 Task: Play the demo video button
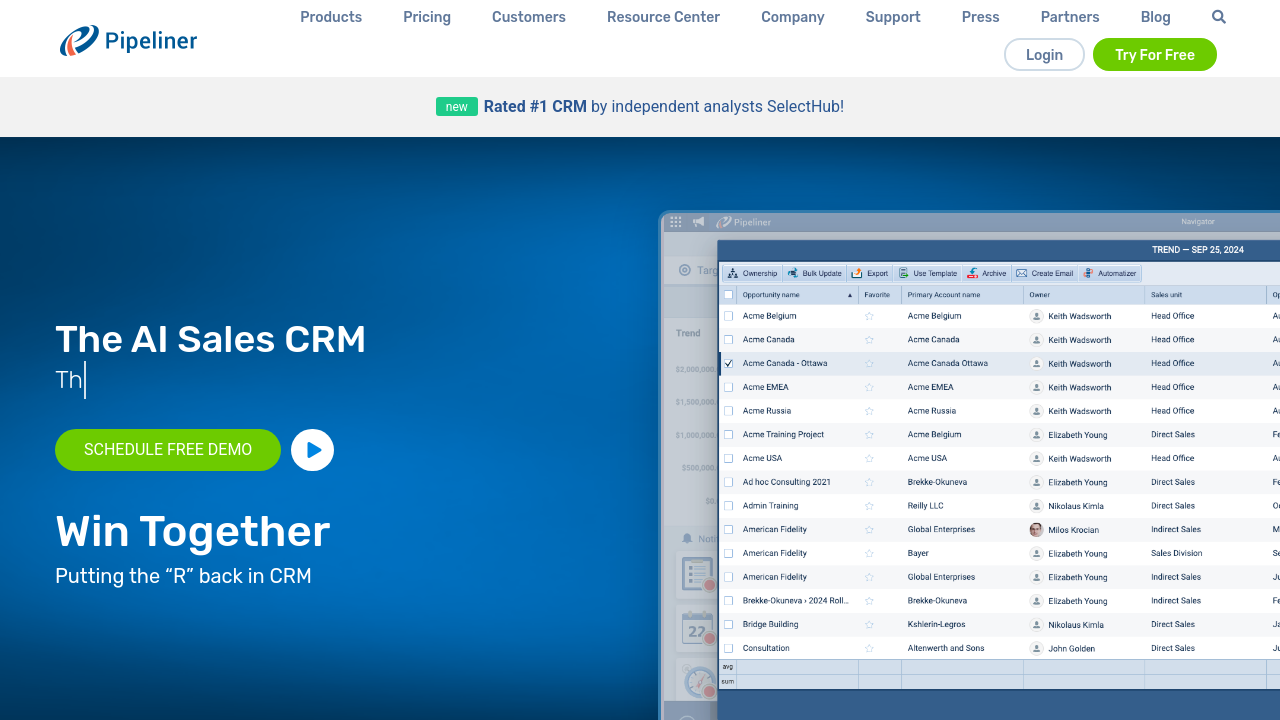312,450
